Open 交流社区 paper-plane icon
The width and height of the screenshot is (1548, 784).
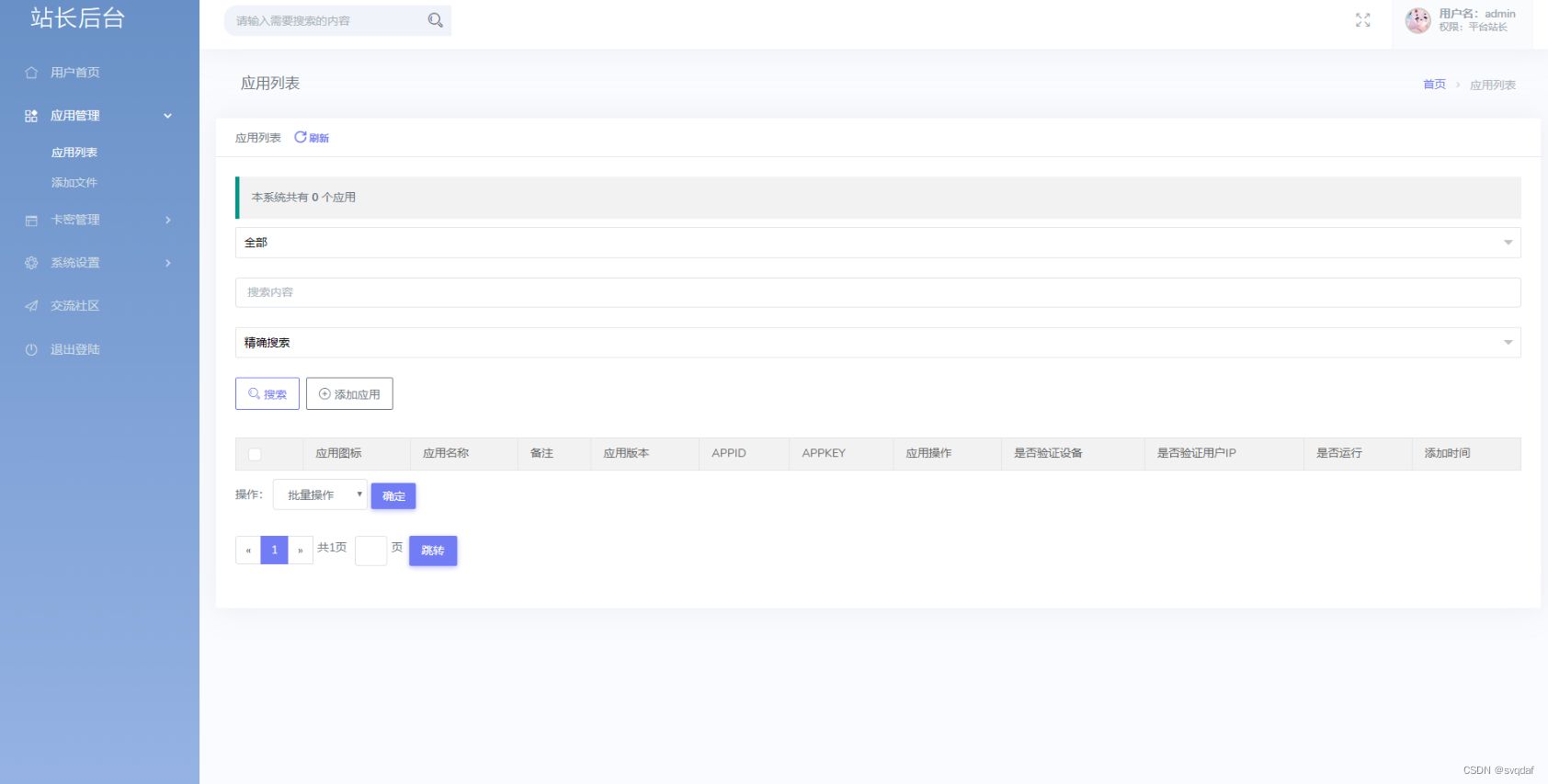(x=31, y=306)
